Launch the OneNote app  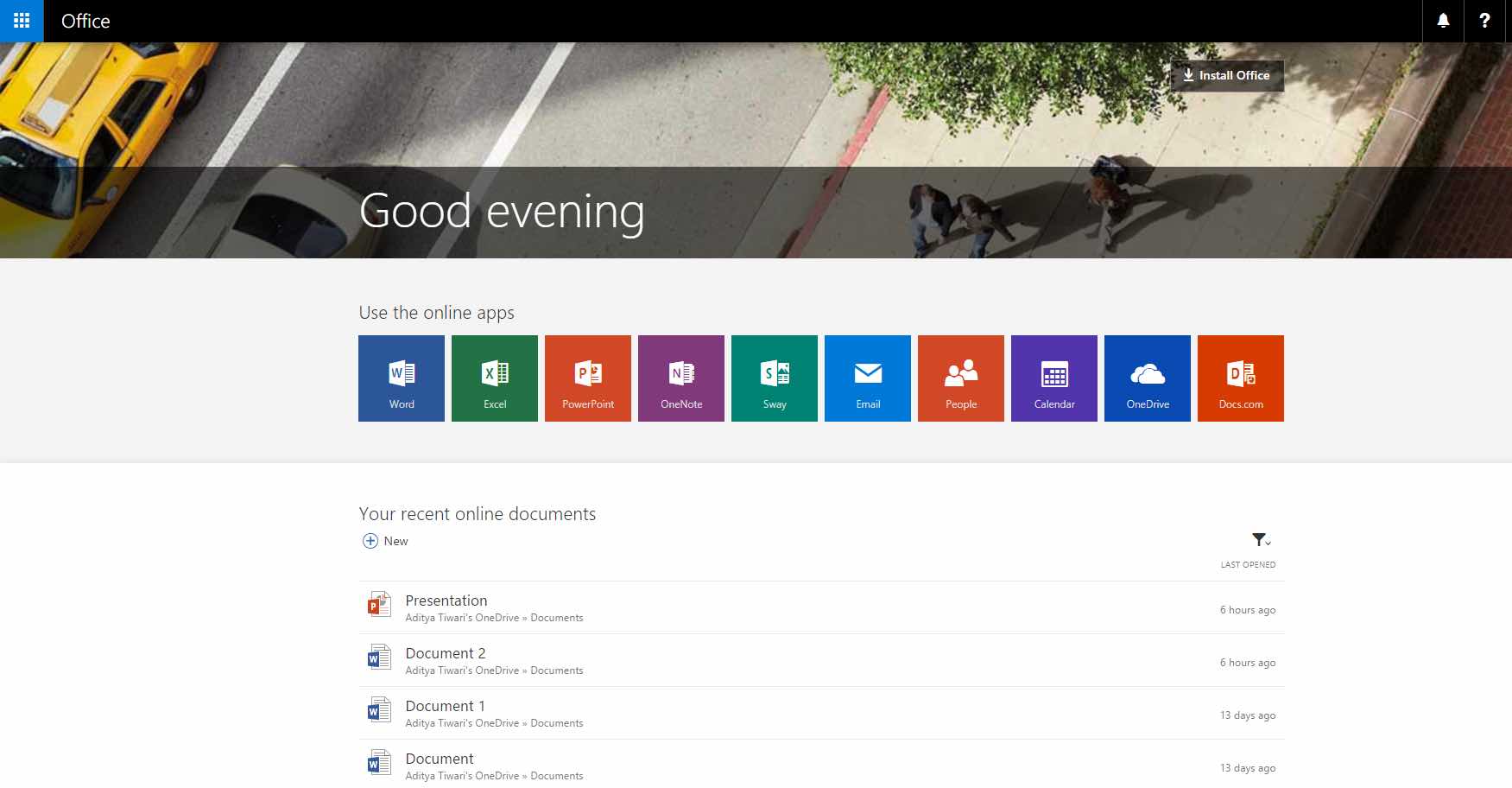pyautogui.click(x=680, y=378)
